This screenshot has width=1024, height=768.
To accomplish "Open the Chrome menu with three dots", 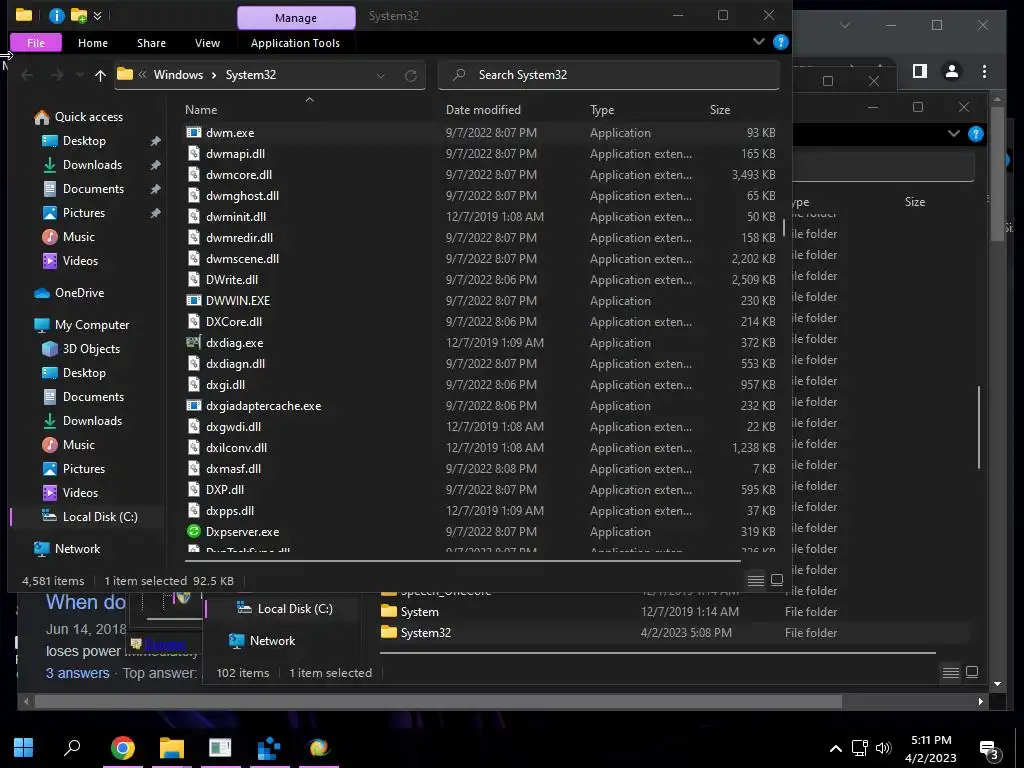I will point(984,71).
